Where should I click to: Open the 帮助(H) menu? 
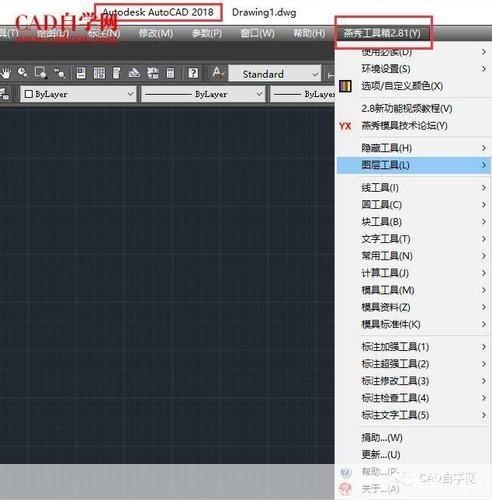(309, 33)
